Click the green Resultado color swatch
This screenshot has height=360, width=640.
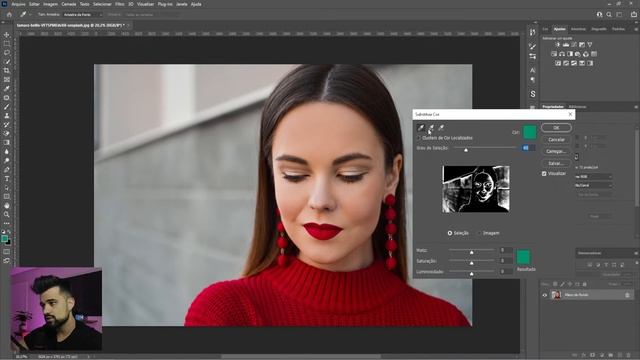point(523,257)
